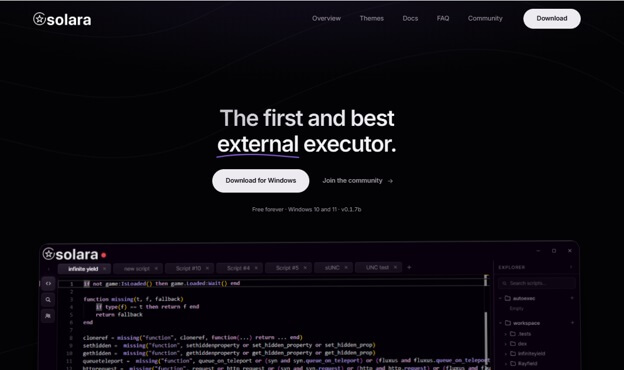Open the Docs navigation link
The height and width of the screenshot is (370, 624).
[x=410, y=18]
